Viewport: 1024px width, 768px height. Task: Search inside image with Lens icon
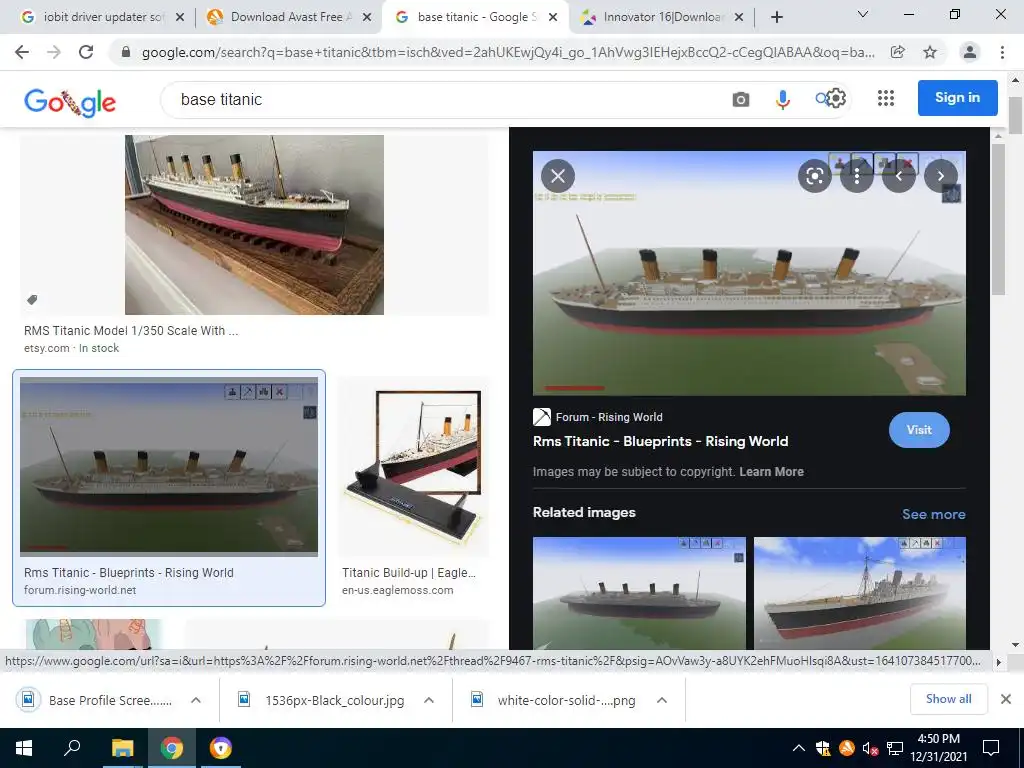(x=814, y=176)
